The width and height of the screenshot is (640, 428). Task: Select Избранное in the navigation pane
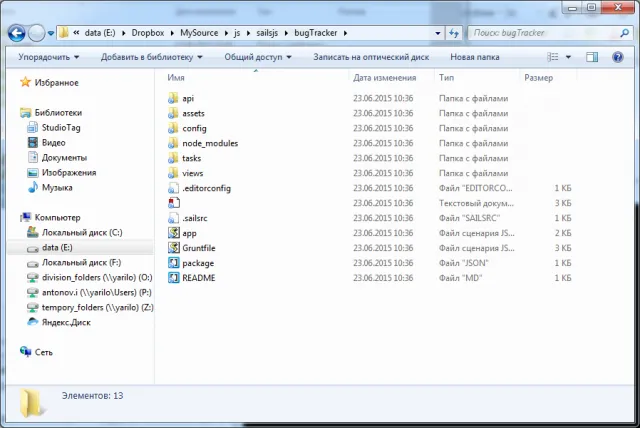[x=56, y=83]
